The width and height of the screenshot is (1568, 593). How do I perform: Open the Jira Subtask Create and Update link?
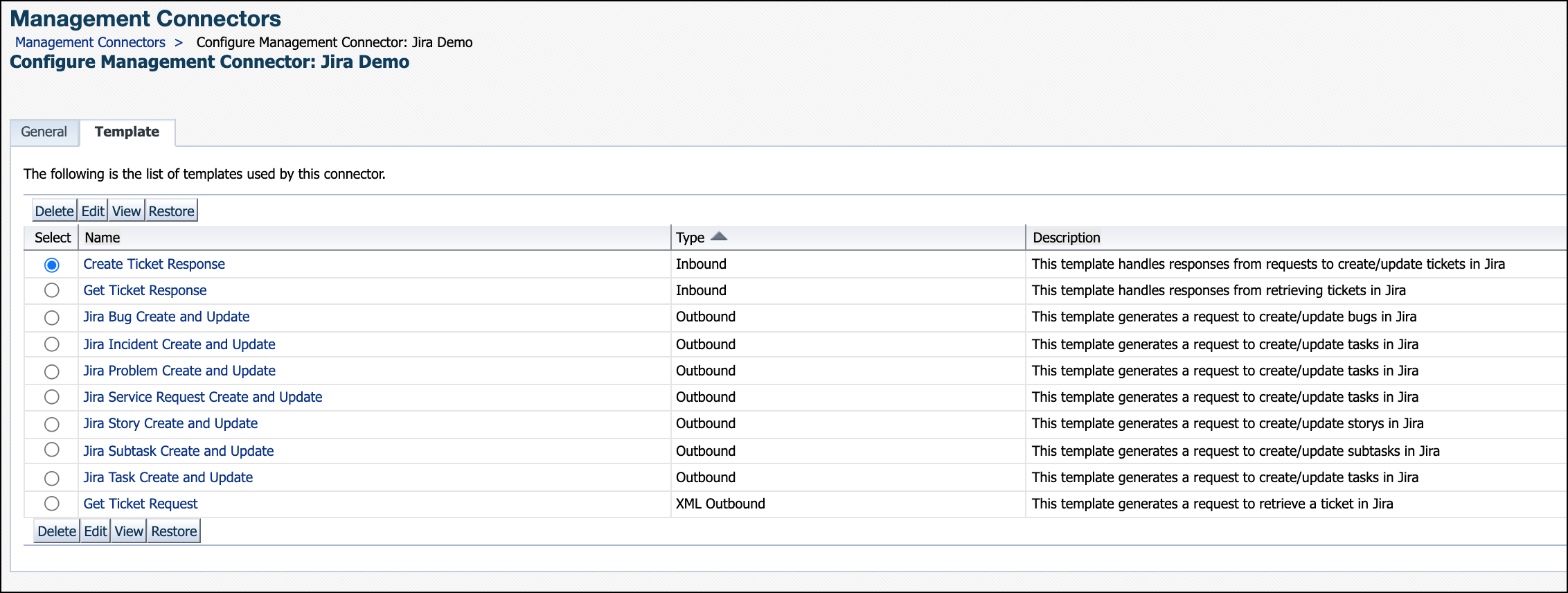179,451
